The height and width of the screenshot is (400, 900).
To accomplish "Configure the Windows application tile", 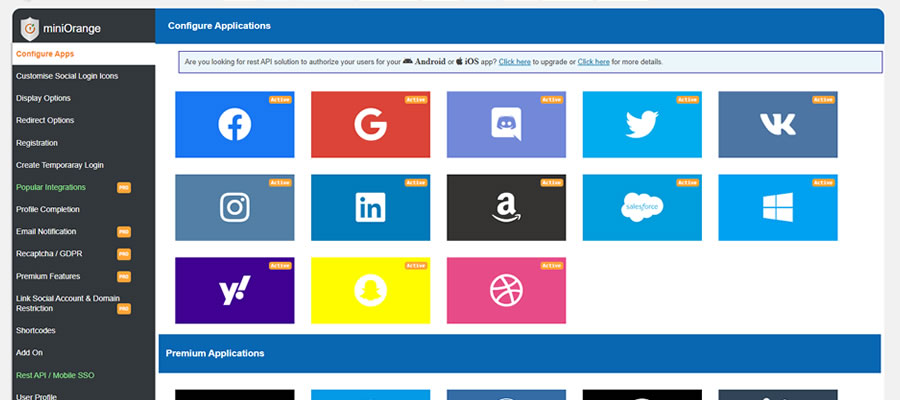I will click(x=778, y=208).
